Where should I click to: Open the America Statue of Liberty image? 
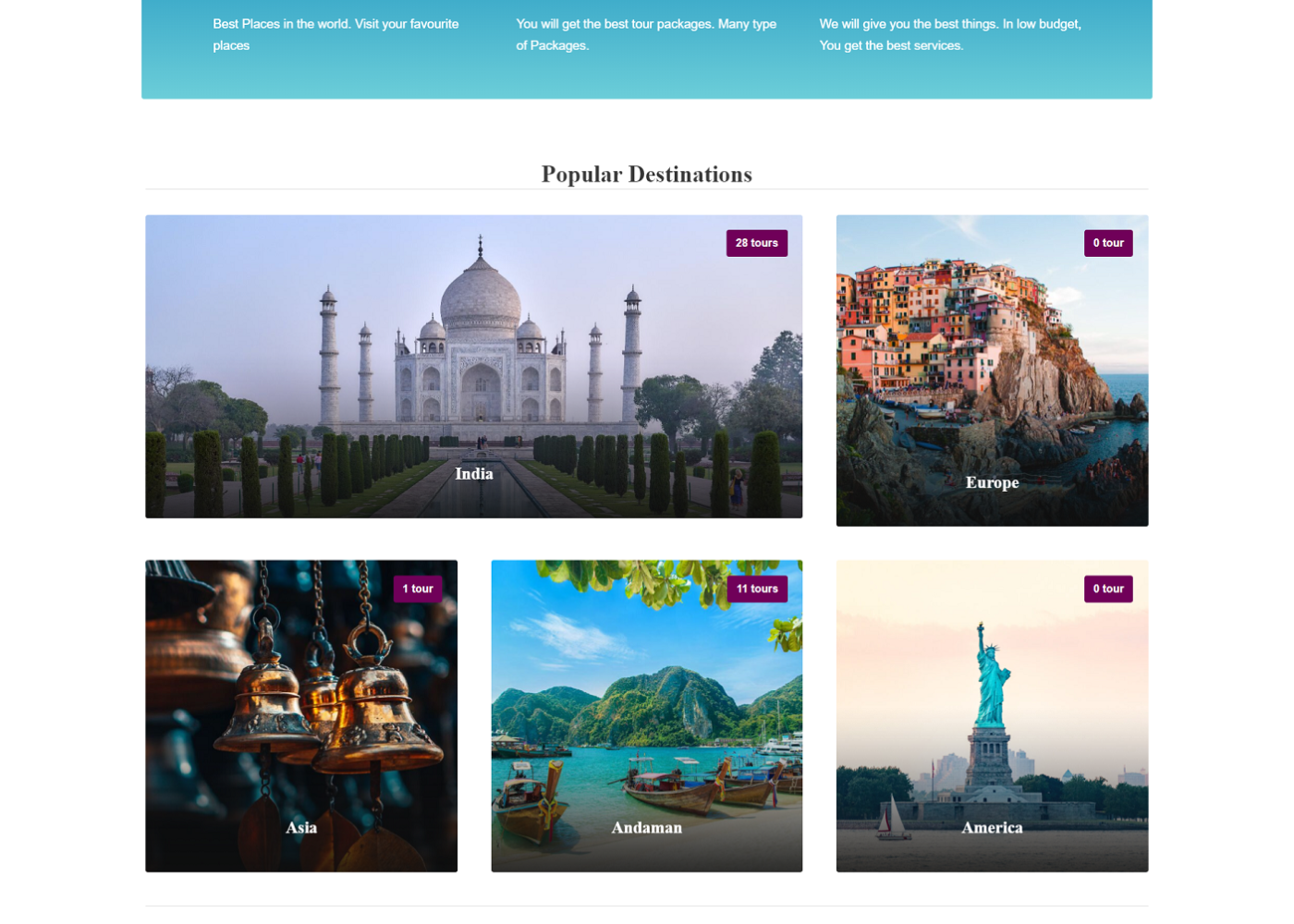992,715
